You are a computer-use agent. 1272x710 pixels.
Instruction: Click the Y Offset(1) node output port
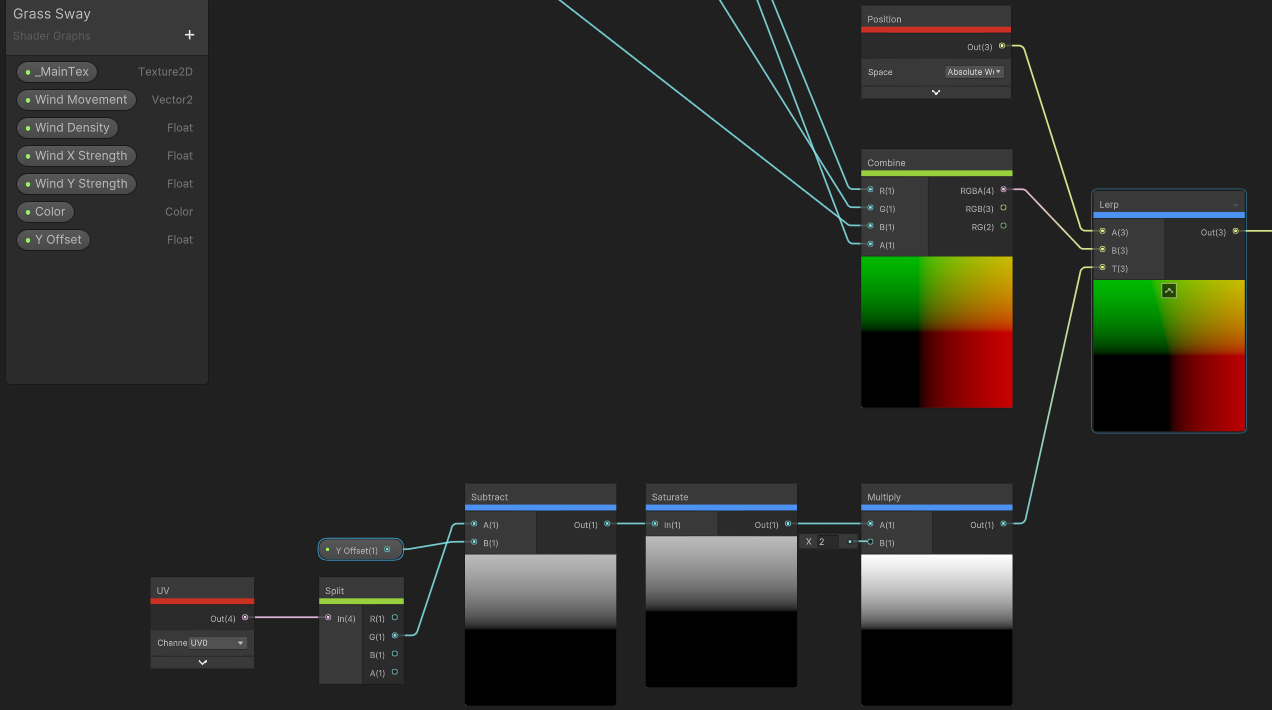(387, 549)
